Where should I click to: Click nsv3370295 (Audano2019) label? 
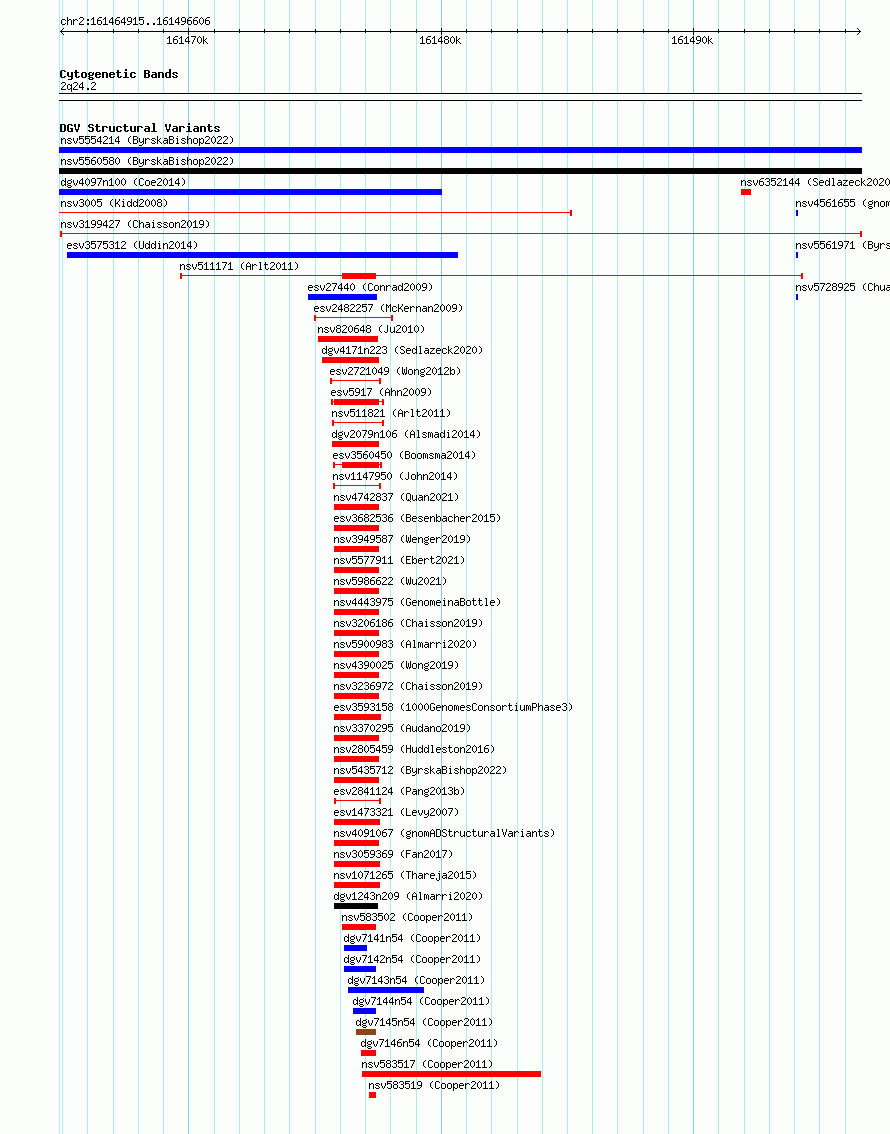tap(402, 728)
